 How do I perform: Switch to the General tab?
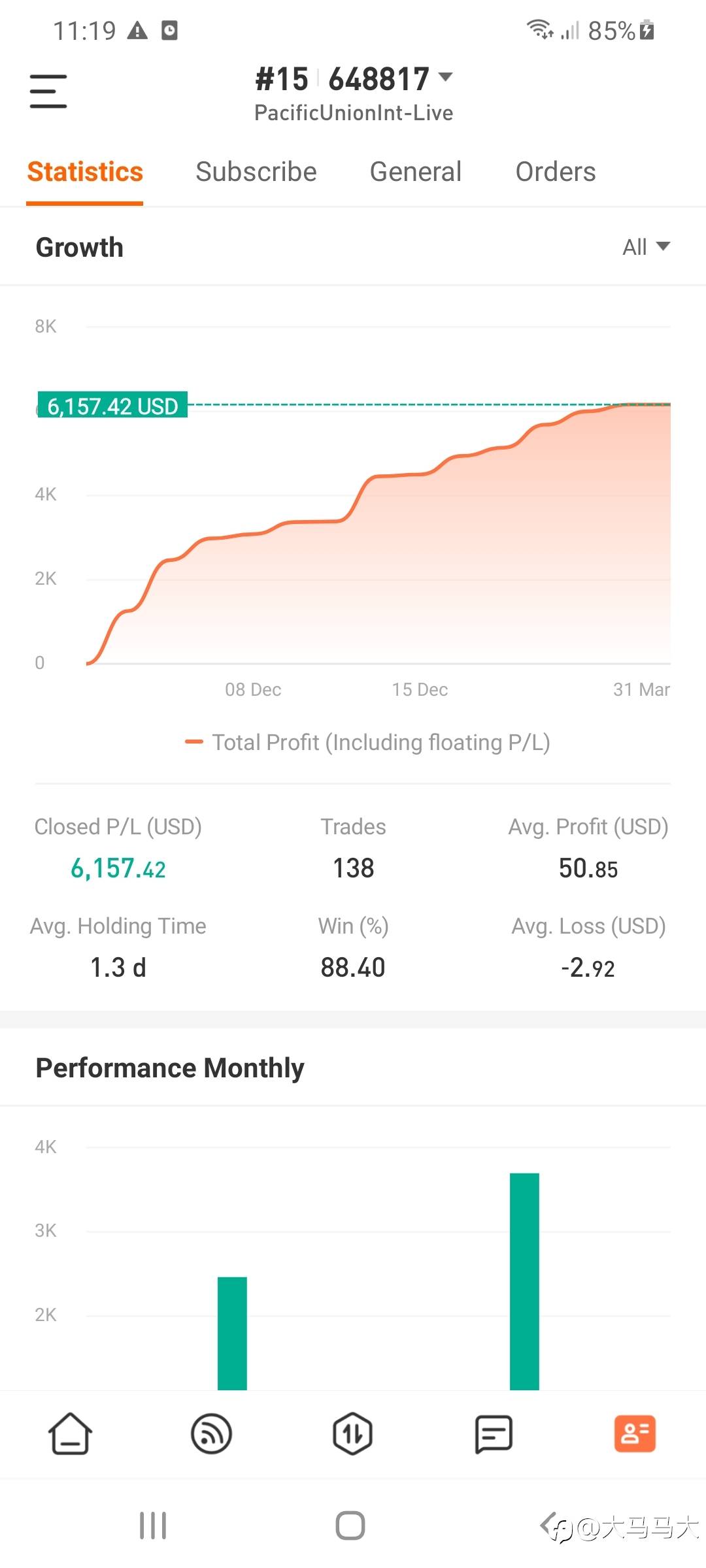click(x=415, y=172)
